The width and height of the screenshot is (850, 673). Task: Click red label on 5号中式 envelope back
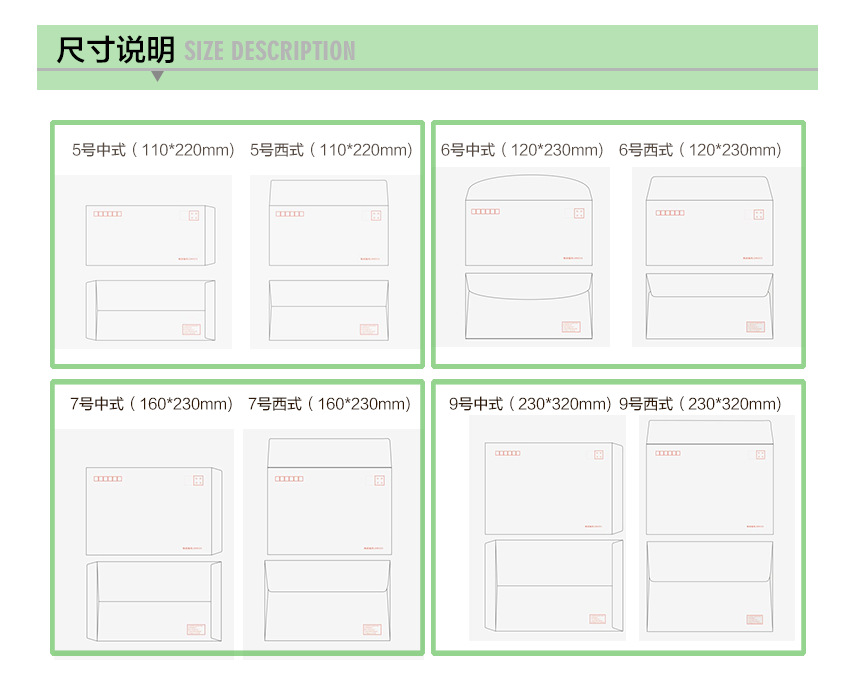[x=191, y=329]
